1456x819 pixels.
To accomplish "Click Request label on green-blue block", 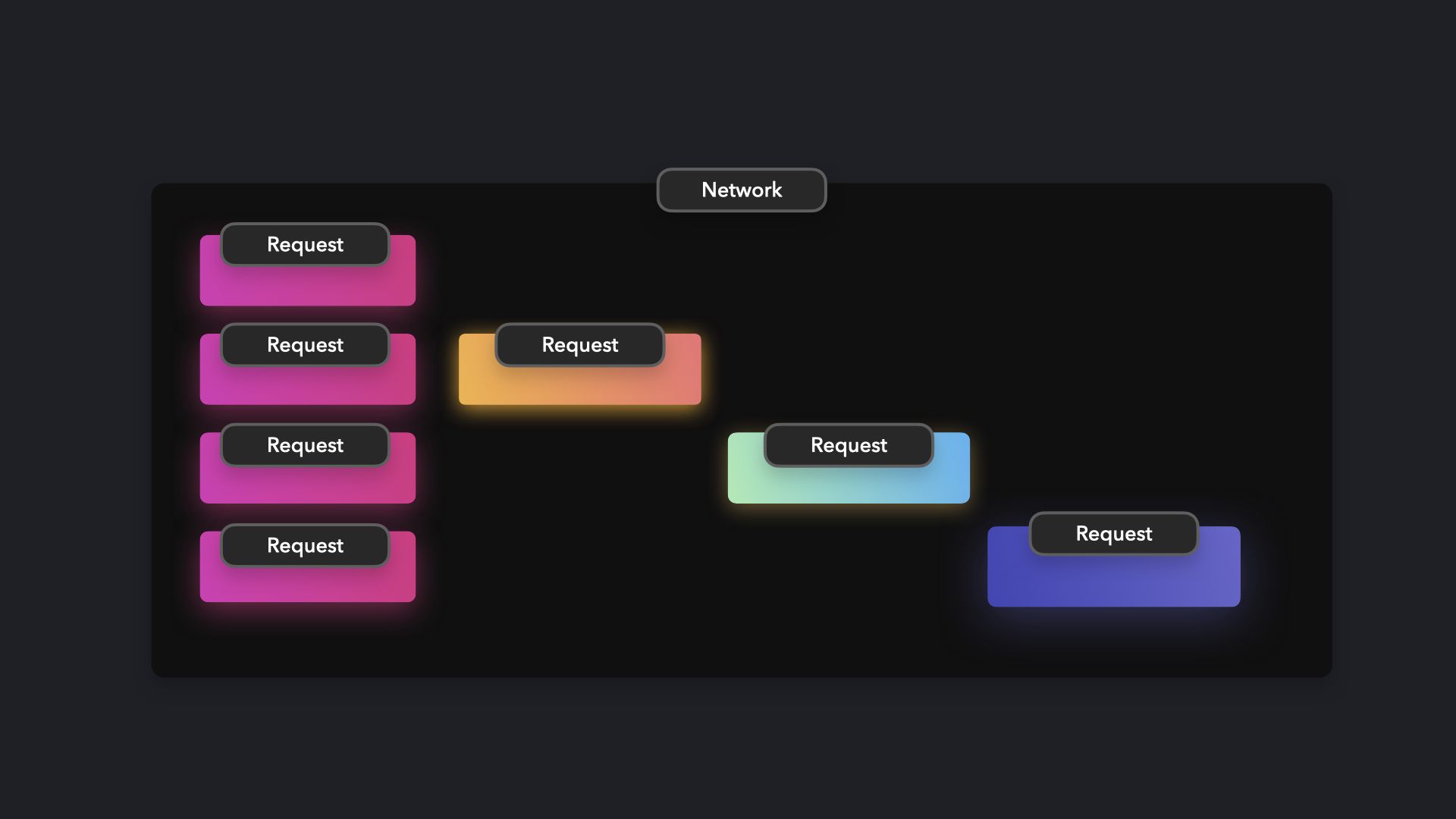I will pos(848,444).
